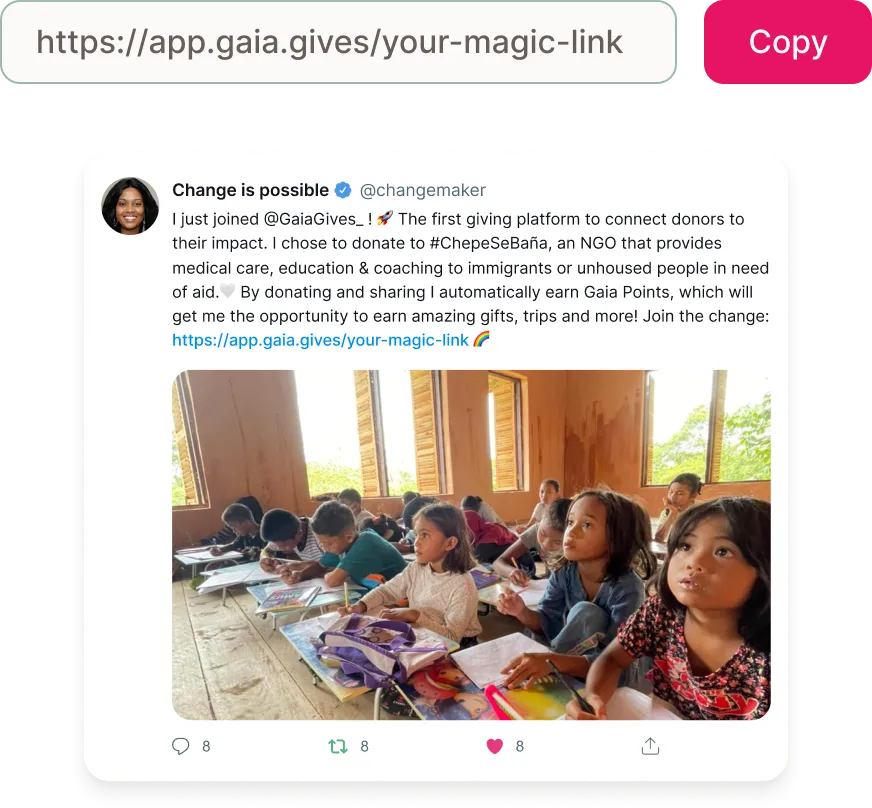872x808 pixels.
Task: Click the @GaiaGives_ mention in tweet
Action: point(313,219)
